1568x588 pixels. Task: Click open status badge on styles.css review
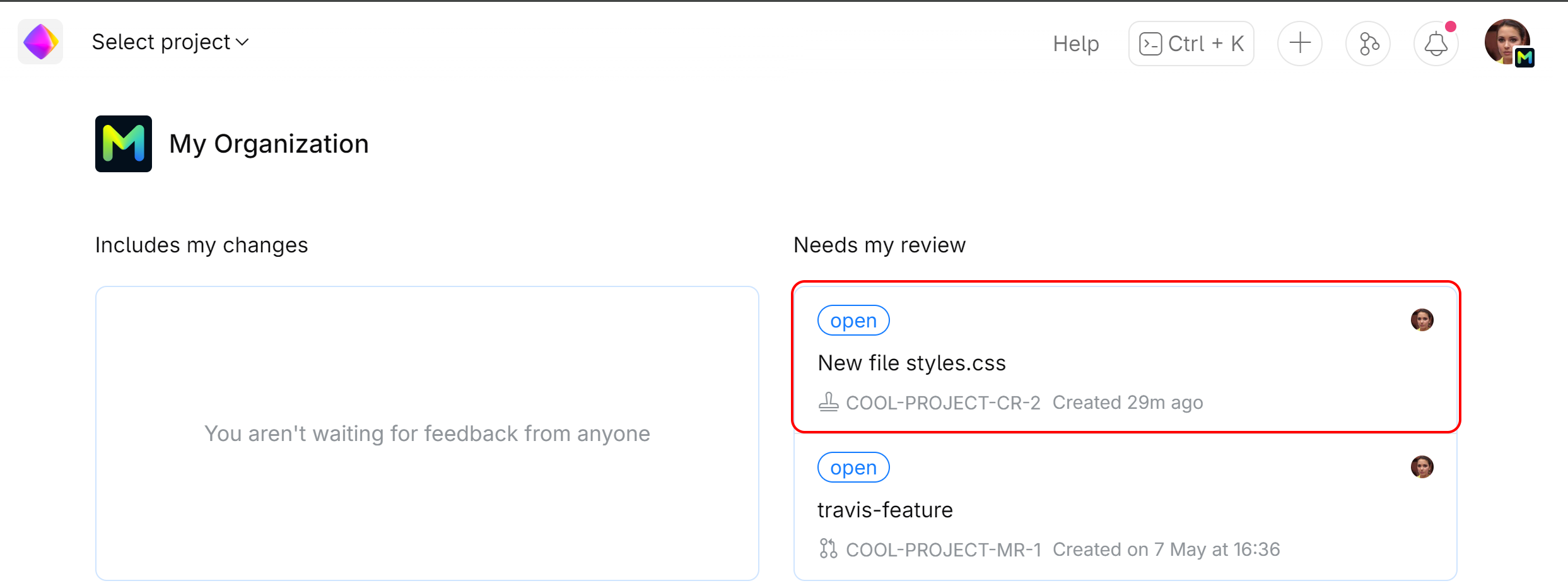click(853, 320)
